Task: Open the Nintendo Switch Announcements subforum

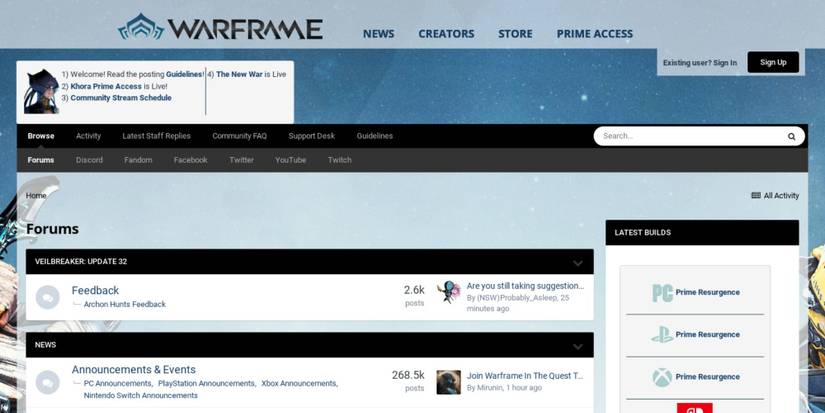Action: point(140,396)
